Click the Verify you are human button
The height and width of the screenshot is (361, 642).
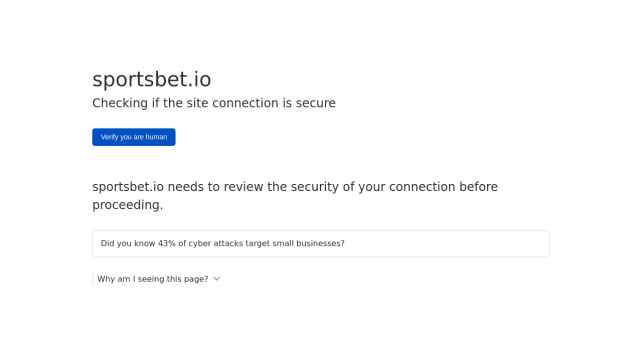[x=133, y=137]
